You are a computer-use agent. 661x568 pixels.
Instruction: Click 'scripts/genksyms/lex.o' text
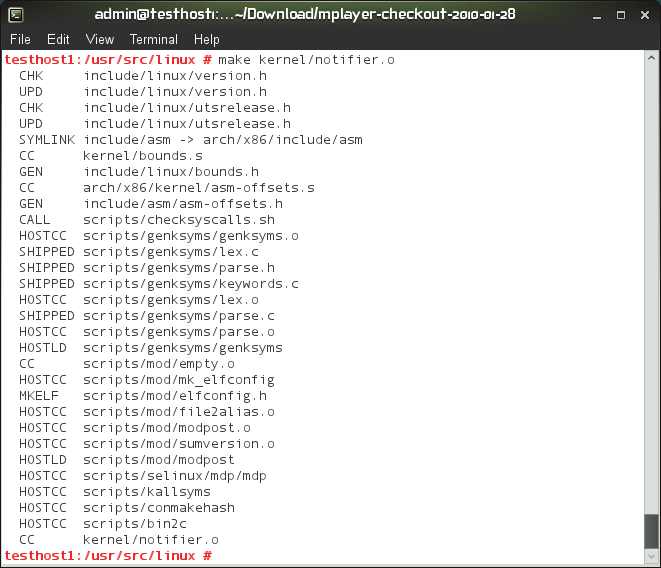coord(171,300)
